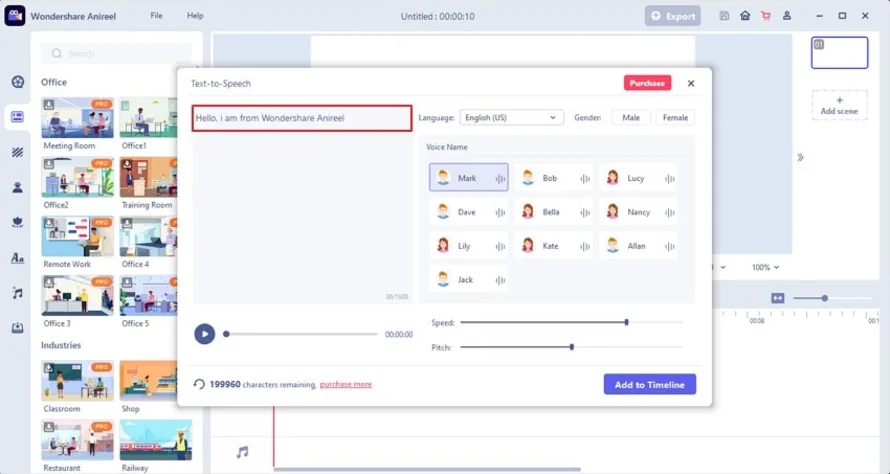
Task: Click the timeline zoom slider
Action: point(832,298)
